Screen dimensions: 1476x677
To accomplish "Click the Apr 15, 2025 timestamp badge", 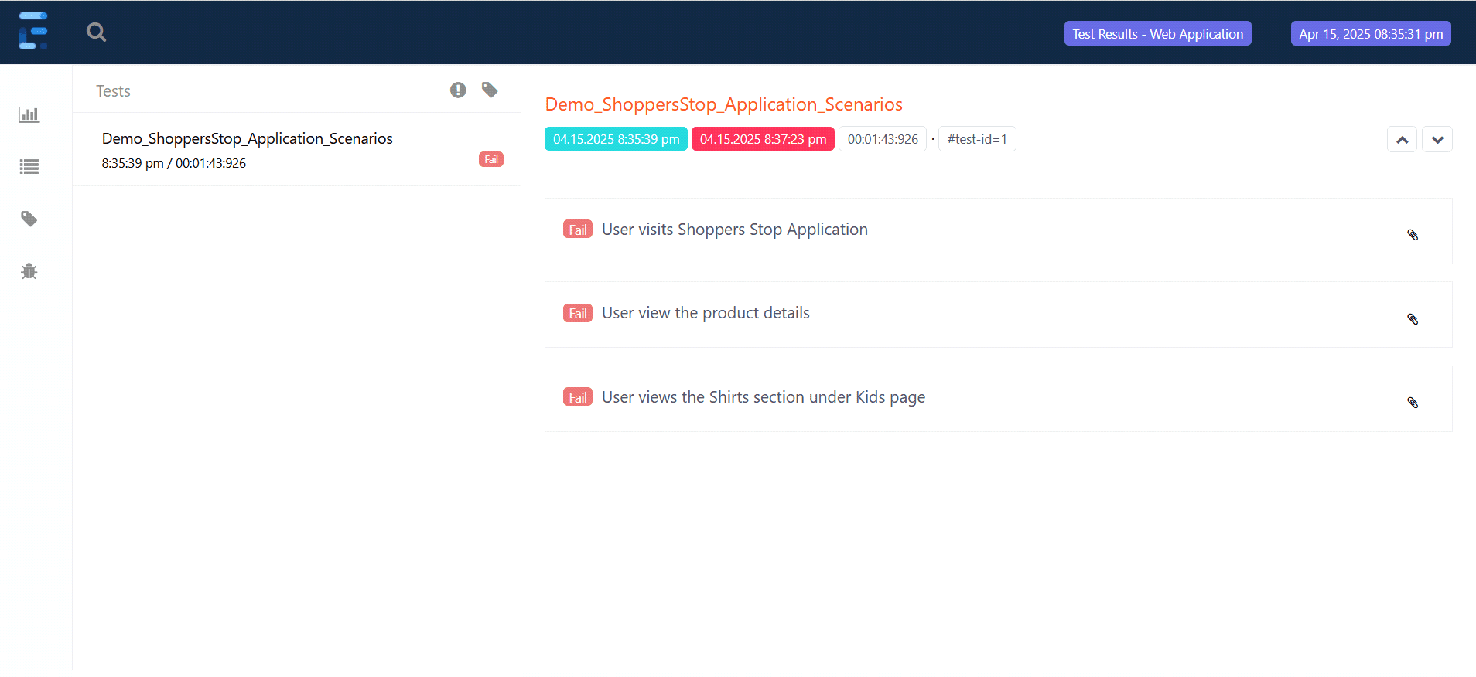I will (x=1371, y=34).
